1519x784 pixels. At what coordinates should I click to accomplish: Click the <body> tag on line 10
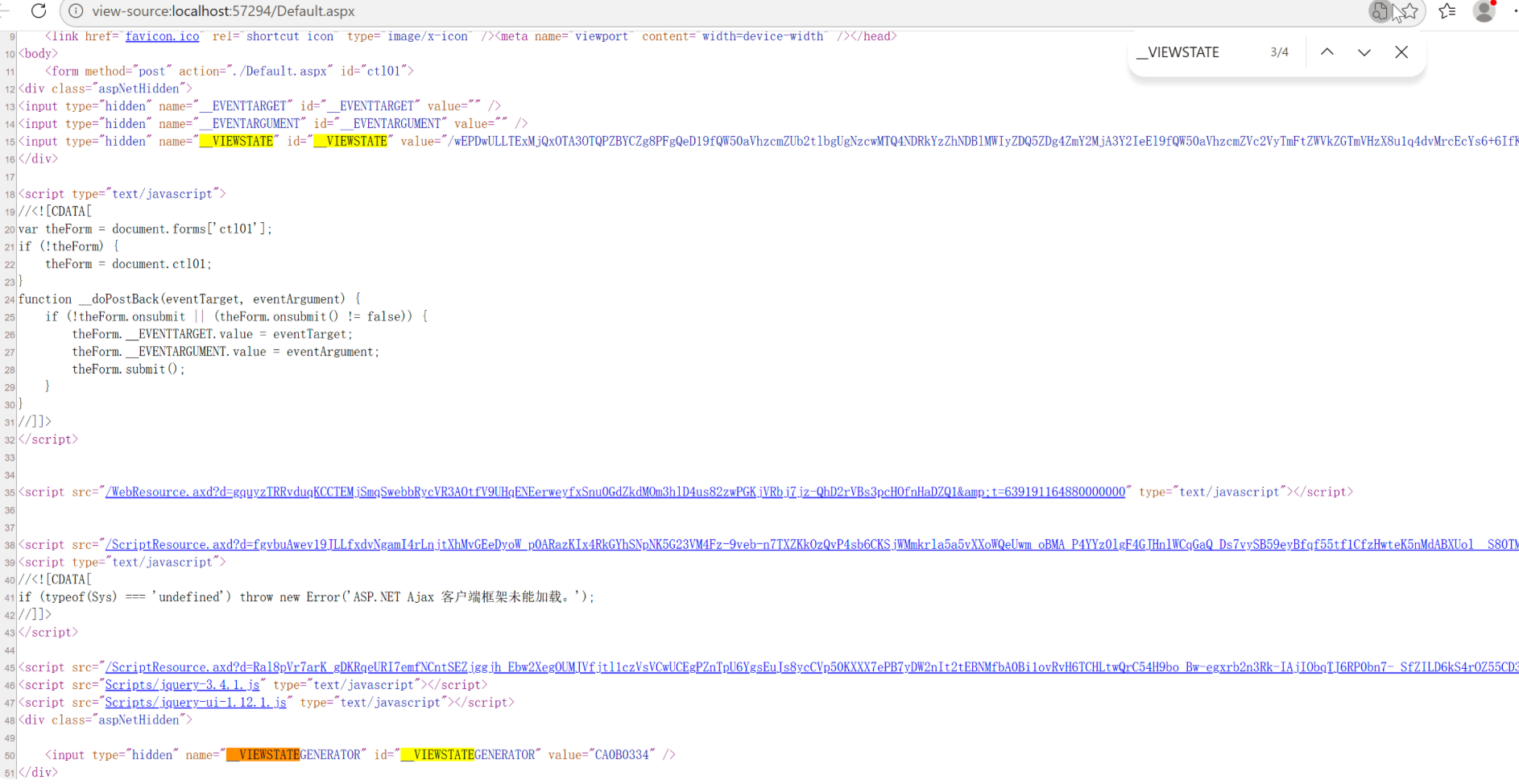tap(39, 54)
